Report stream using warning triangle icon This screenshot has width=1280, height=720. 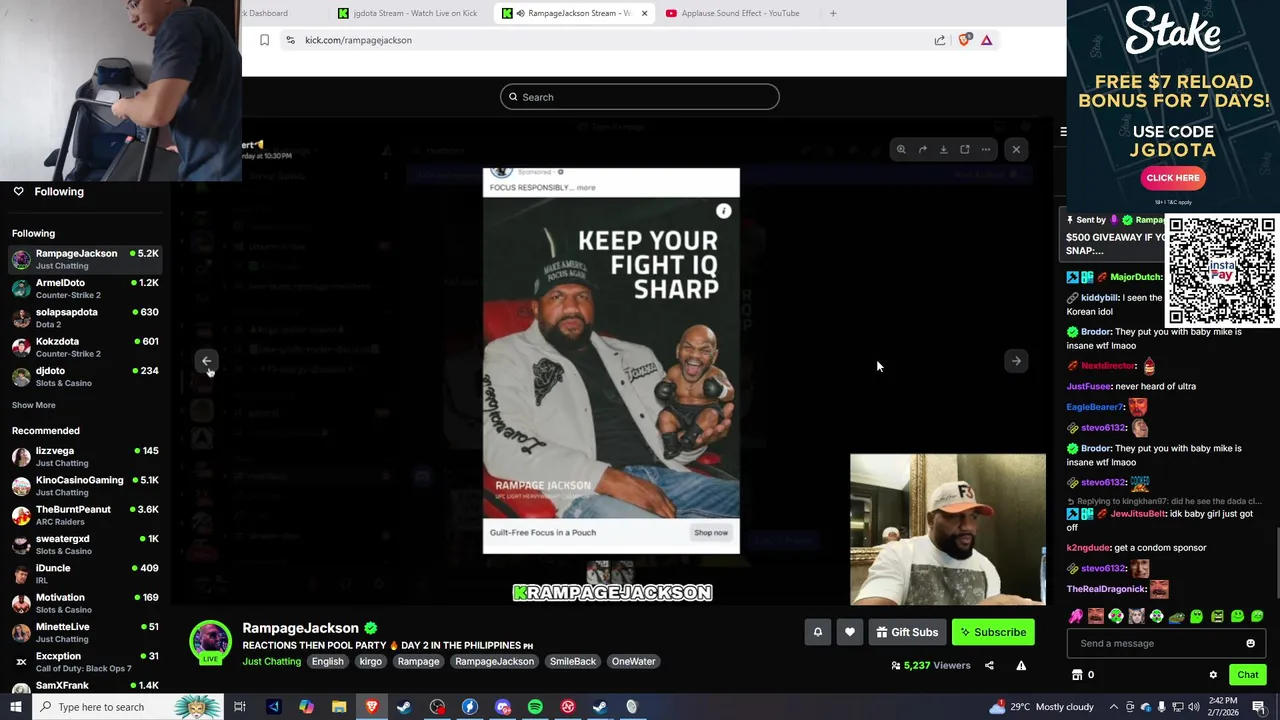(1021, 666)
